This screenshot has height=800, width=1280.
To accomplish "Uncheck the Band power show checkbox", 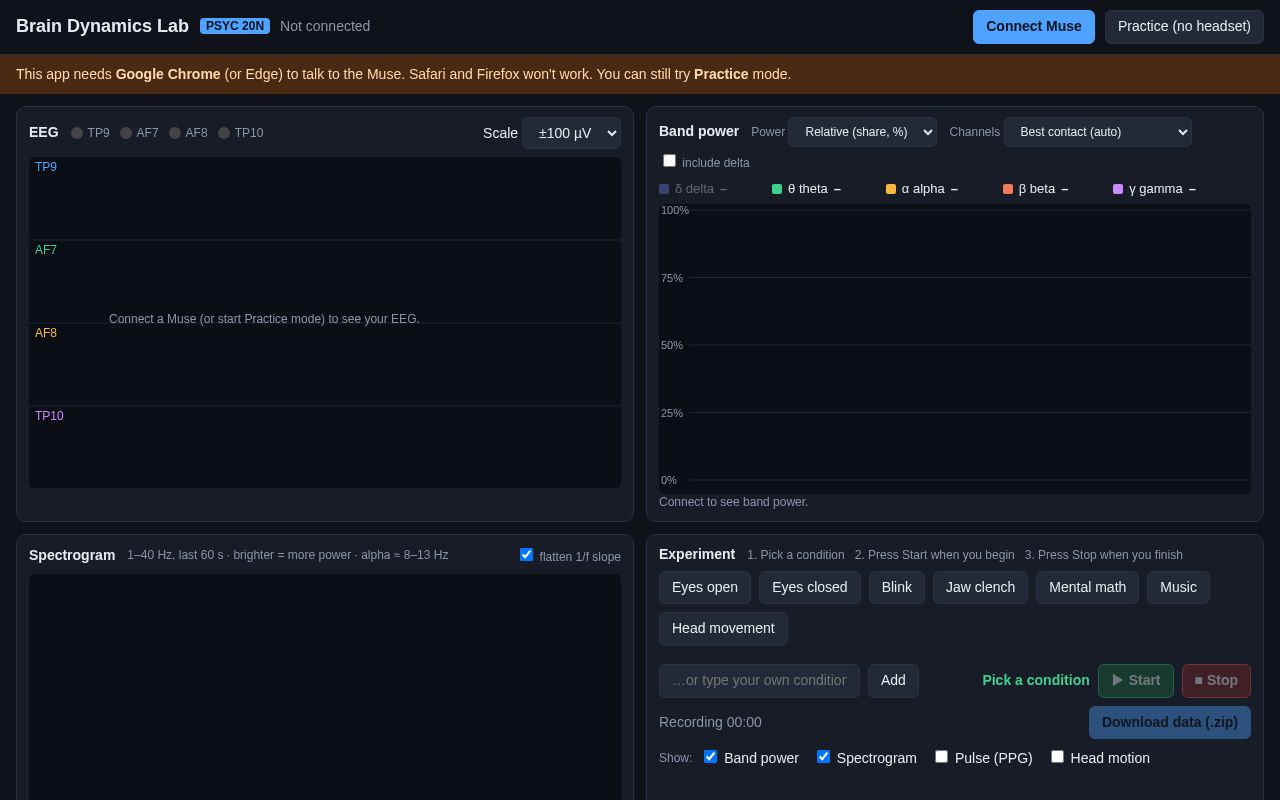I will pyautogui.click(x=711, y=757).
